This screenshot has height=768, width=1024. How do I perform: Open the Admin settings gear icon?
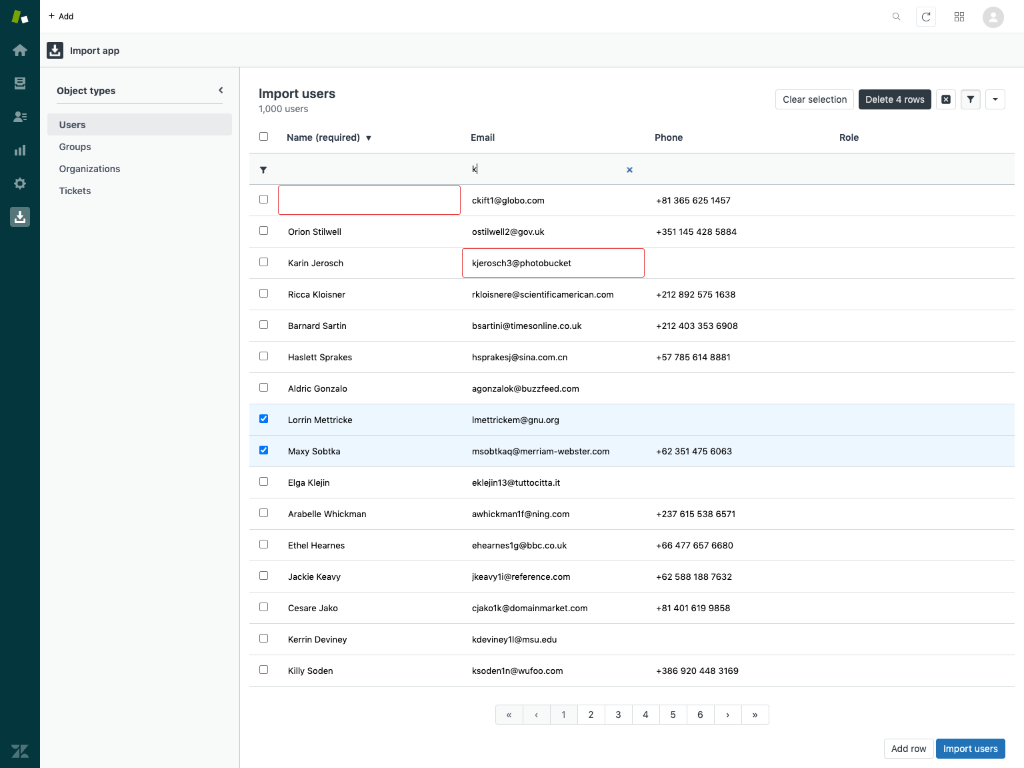click(20, 183)
